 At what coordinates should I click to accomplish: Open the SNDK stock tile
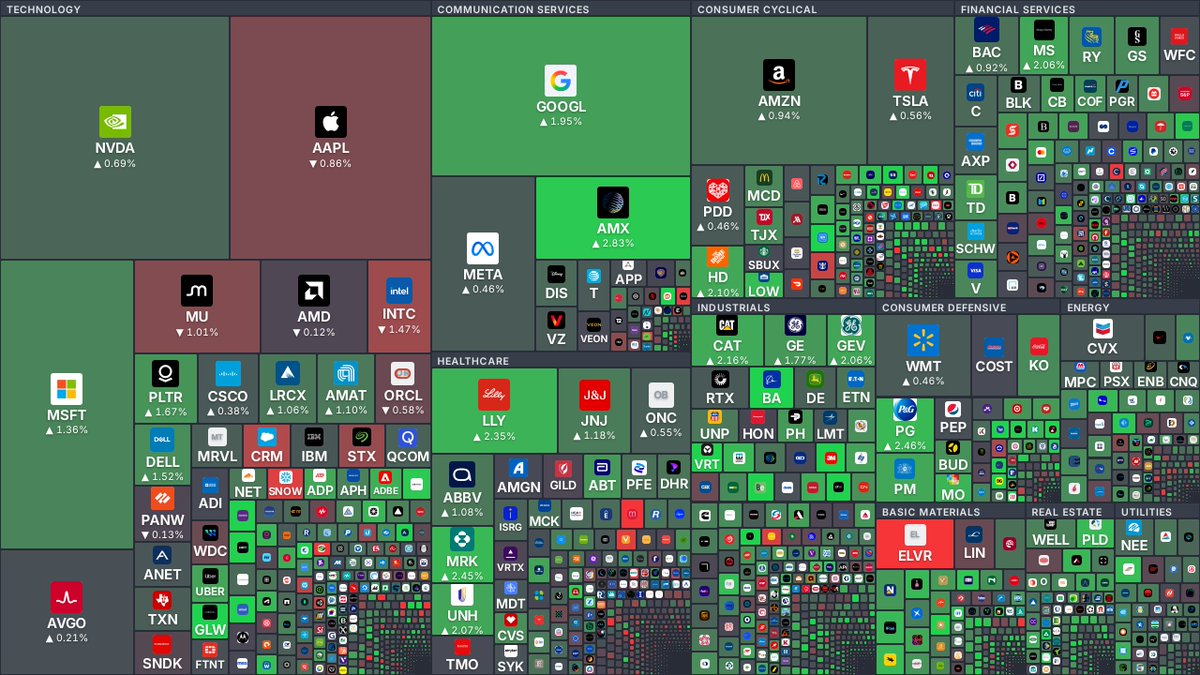click(162, 652)
